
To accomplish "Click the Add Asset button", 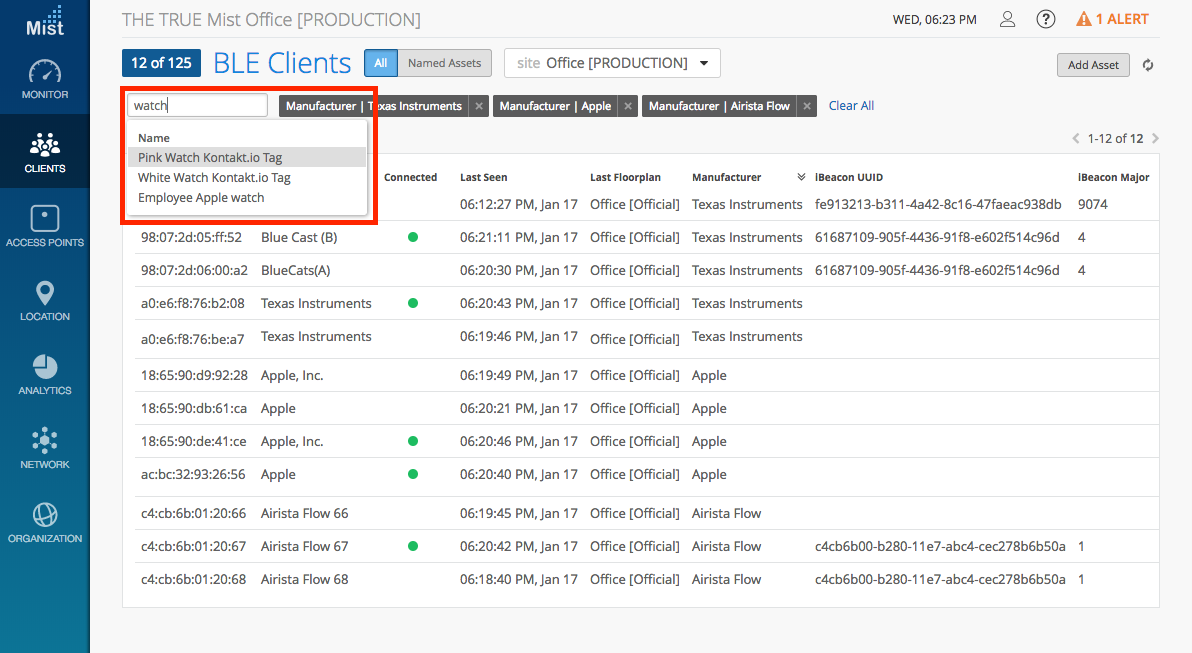I will coord(1093,65).
